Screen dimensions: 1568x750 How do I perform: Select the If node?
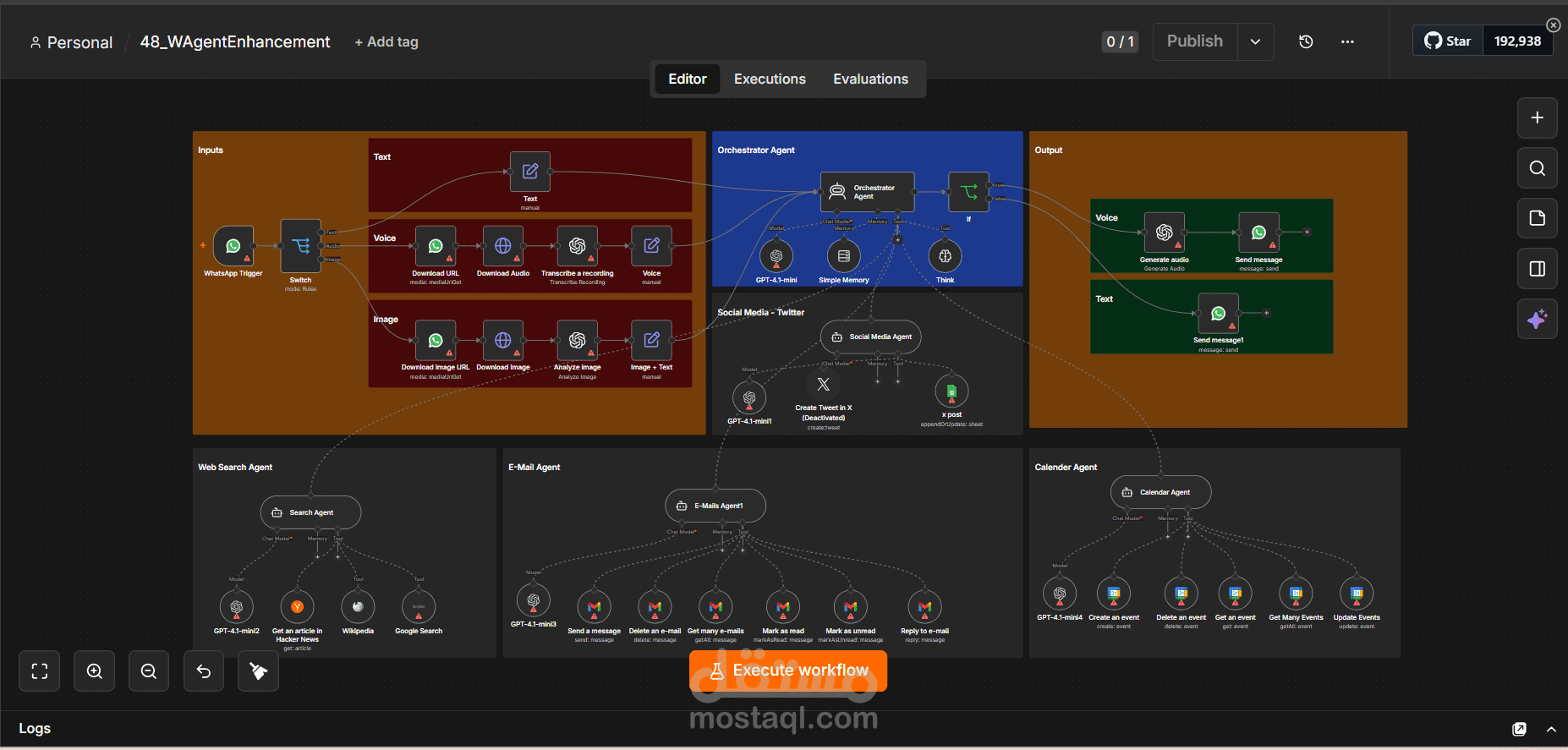click(968, 192)
